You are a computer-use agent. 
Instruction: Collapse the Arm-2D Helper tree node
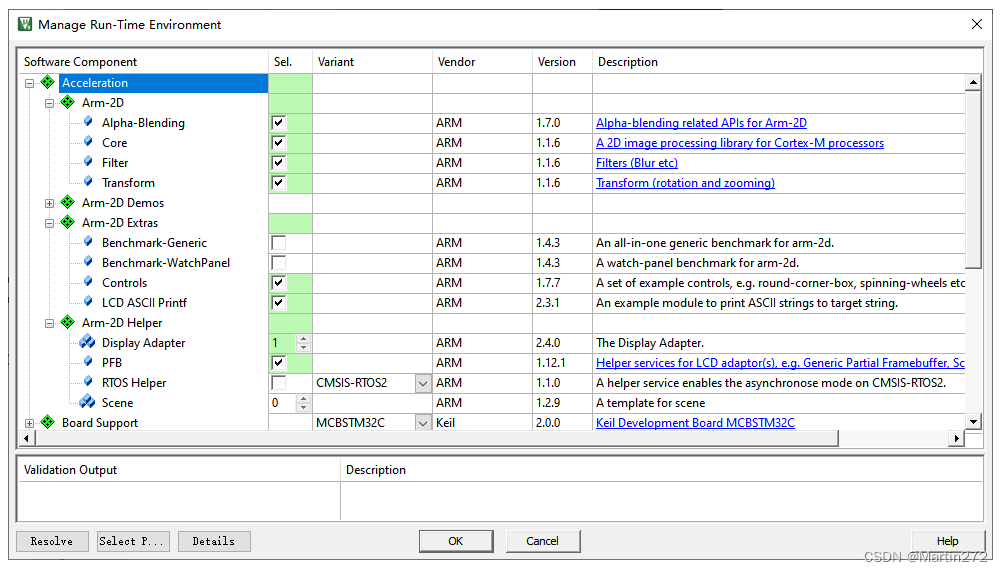[x=49, y=323]
